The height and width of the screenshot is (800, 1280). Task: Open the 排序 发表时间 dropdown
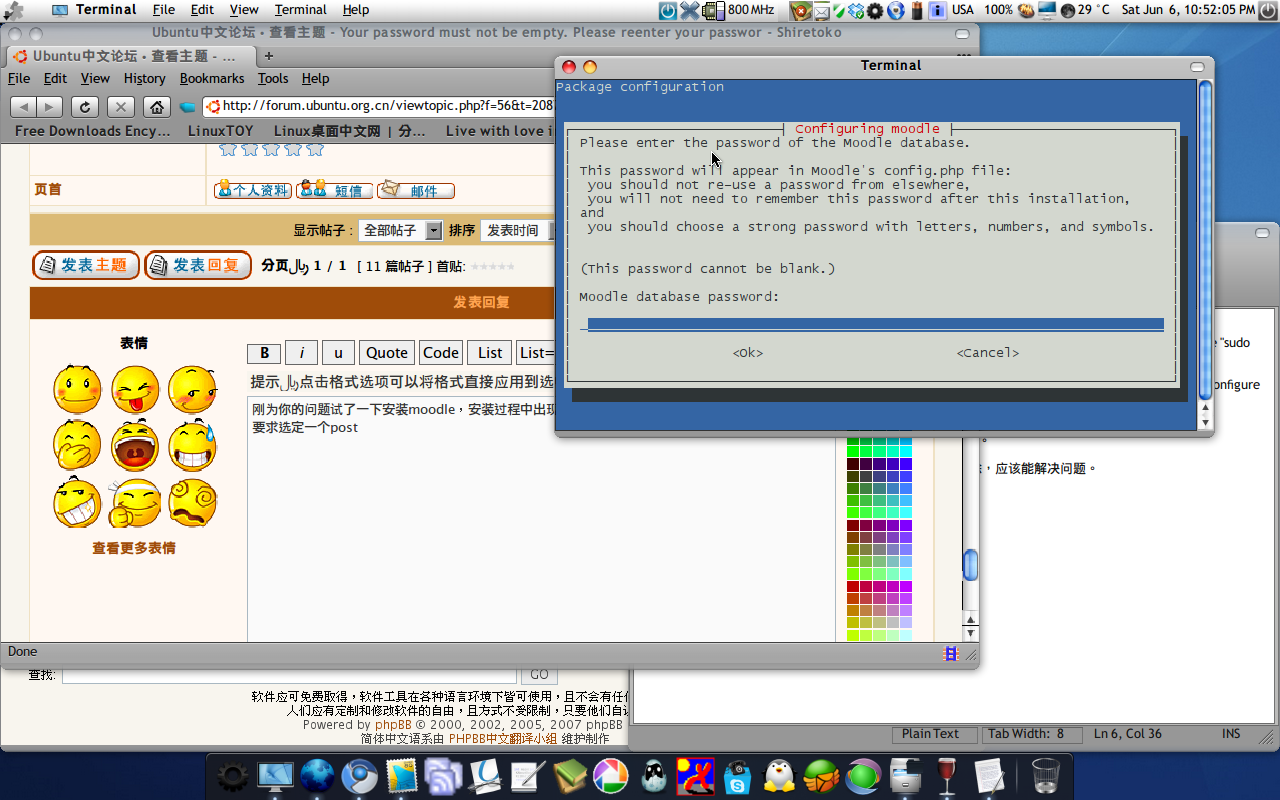tap(517, 230)
